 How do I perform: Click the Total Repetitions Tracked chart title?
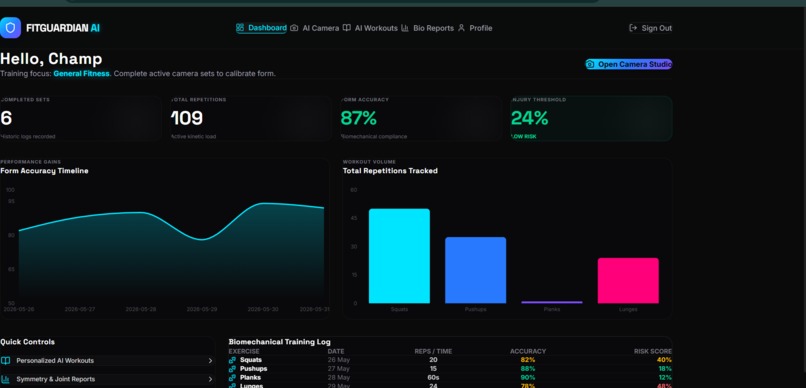tap(390, 171)
